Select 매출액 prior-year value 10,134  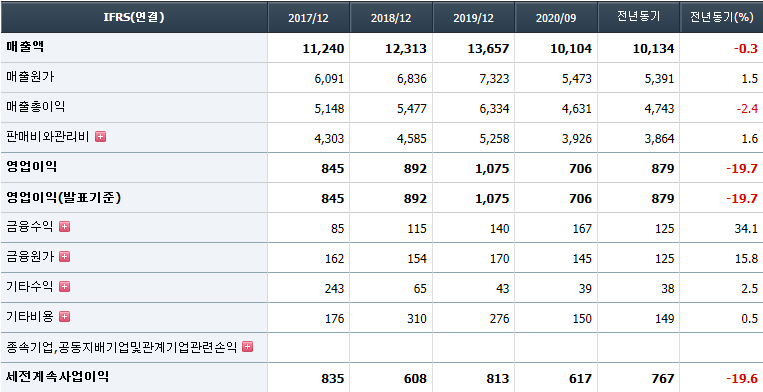654,49
